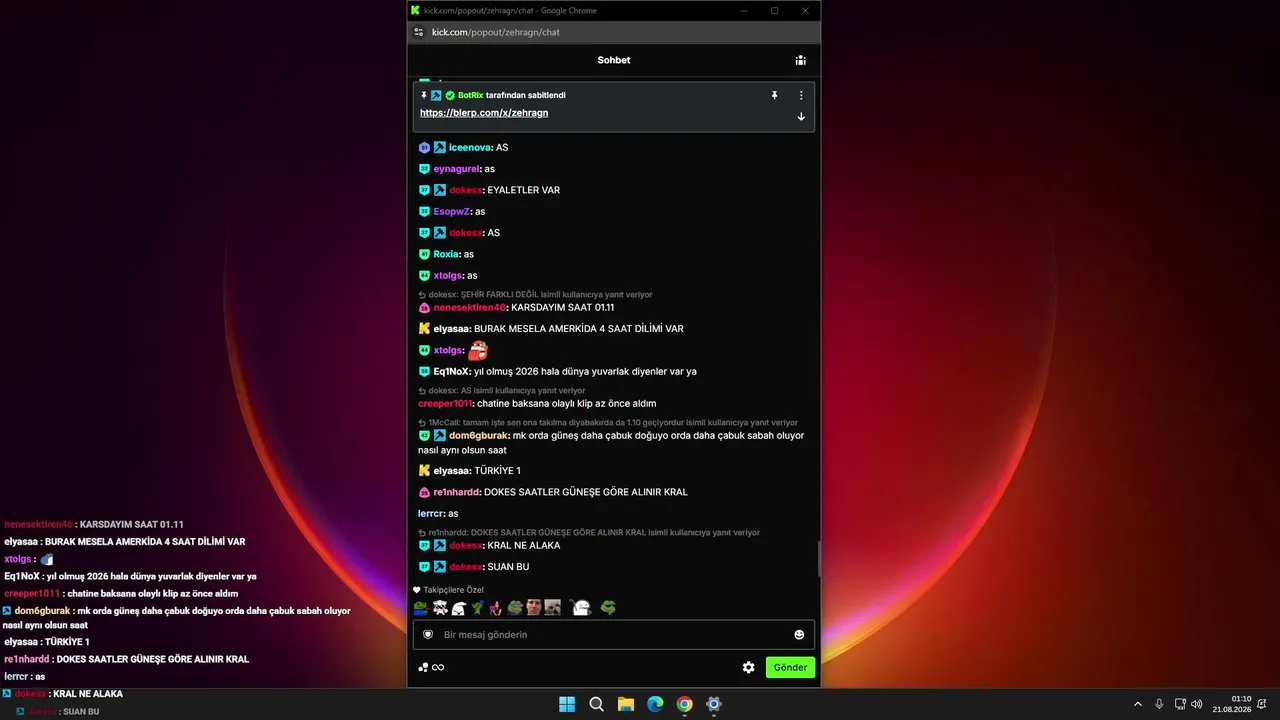Viewport: 1280px width, 720px height.
Task: Open site information icon in address bar
Action: 419,32
